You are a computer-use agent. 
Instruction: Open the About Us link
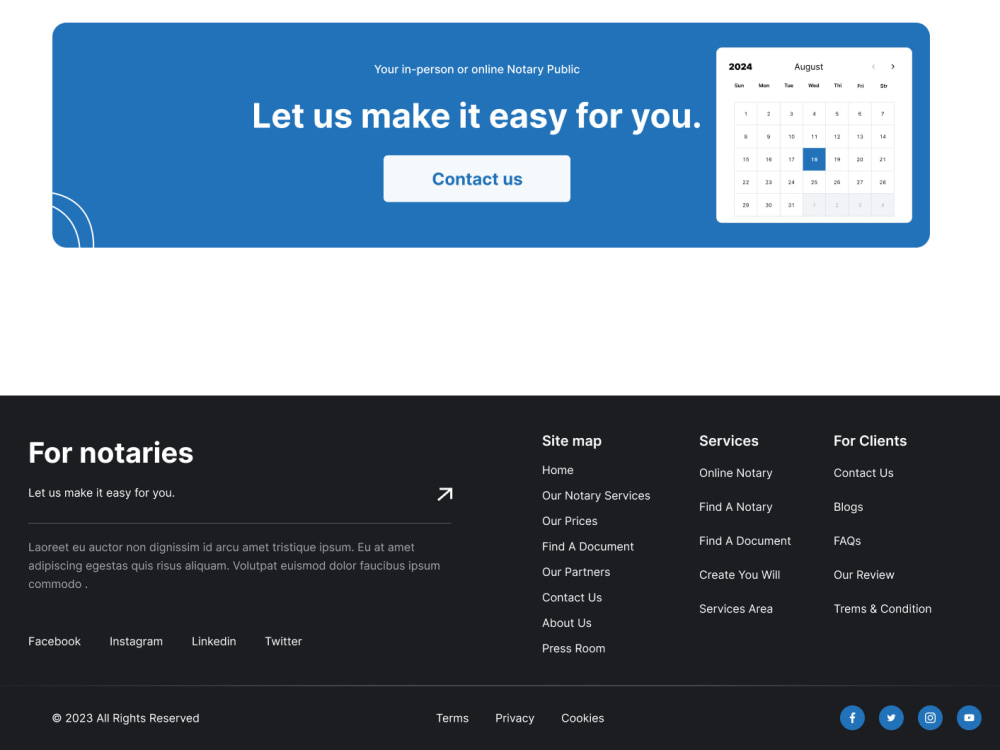pos(566,623)
